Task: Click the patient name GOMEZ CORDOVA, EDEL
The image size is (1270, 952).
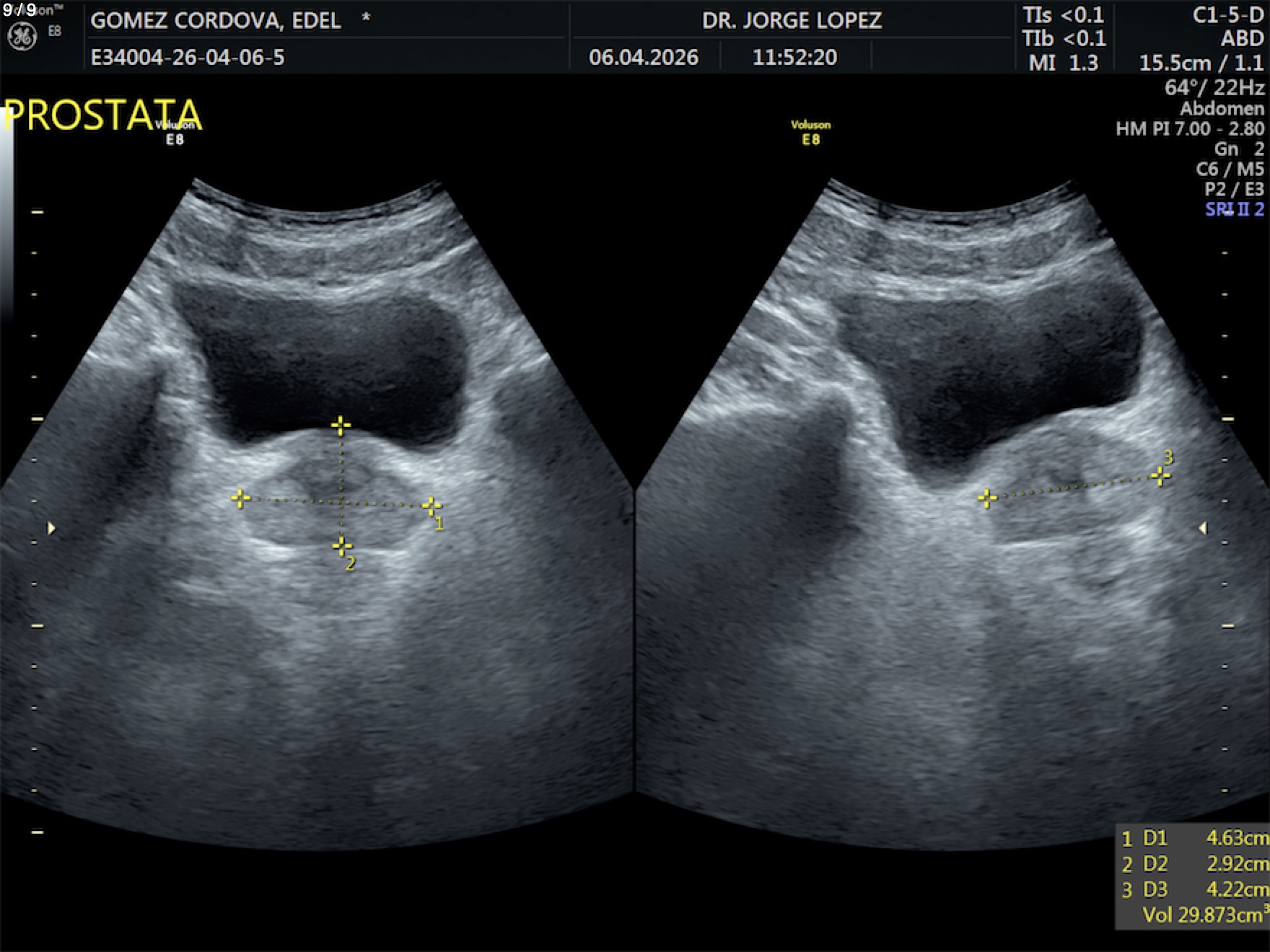Action: [x=216, y=20]
